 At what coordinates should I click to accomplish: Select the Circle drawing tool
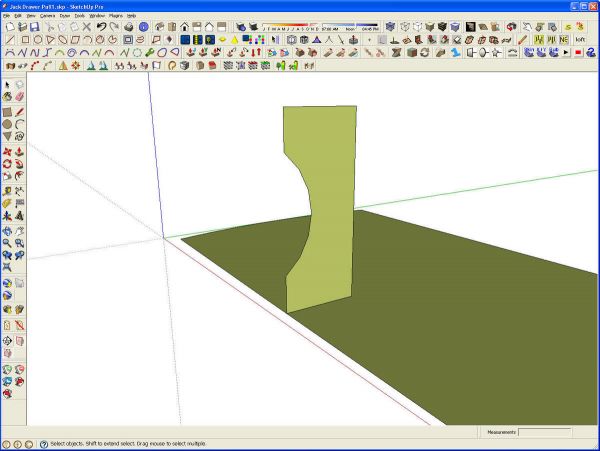7,124
